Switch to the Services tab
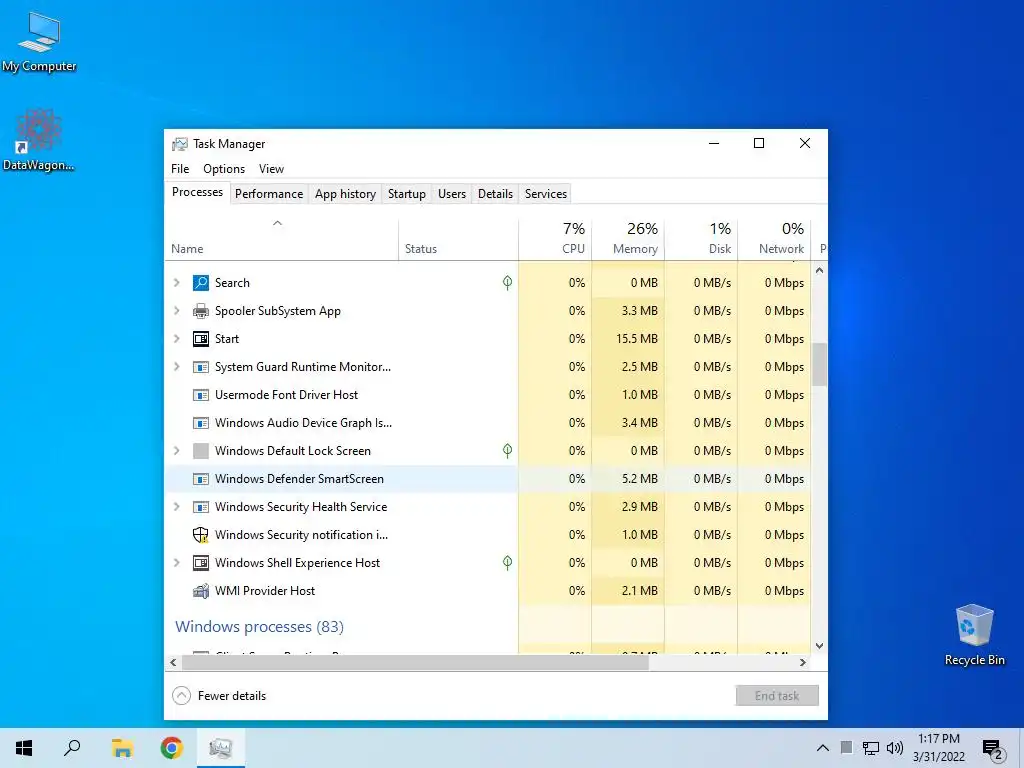Image resolution: width=1024 pixels, height=768 pixels. [546, 194]
